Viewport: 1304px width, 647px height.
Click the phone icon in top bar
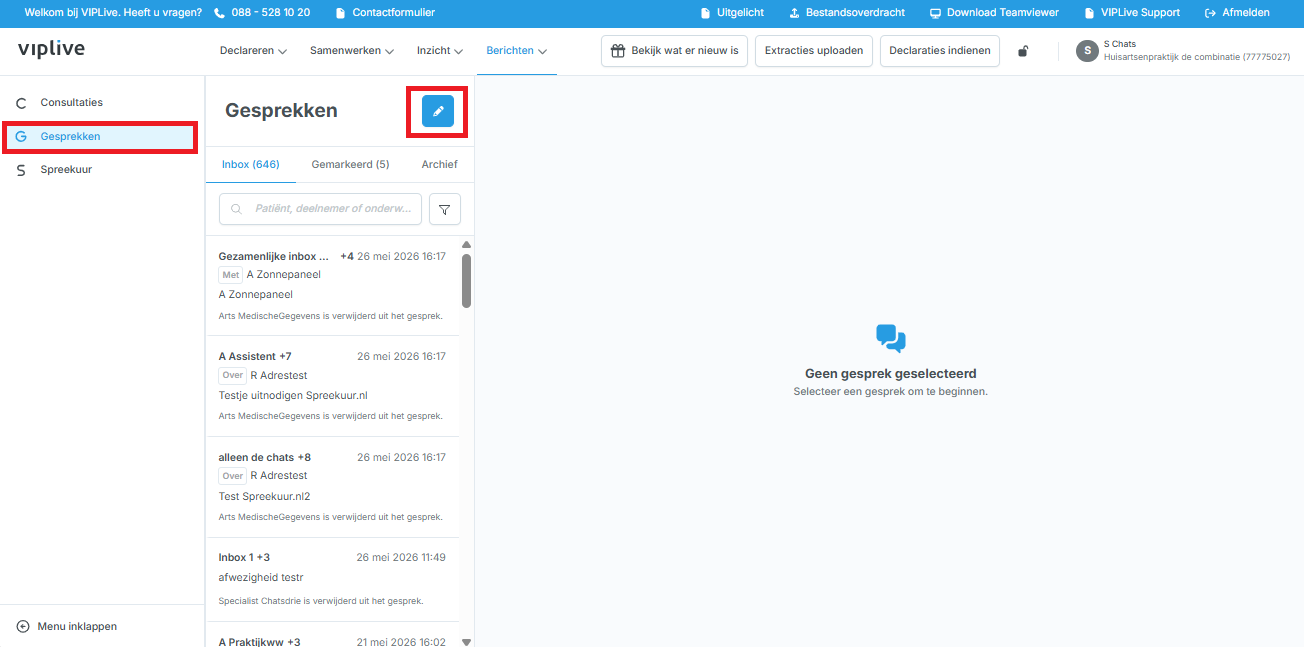(x=220, y=13)
